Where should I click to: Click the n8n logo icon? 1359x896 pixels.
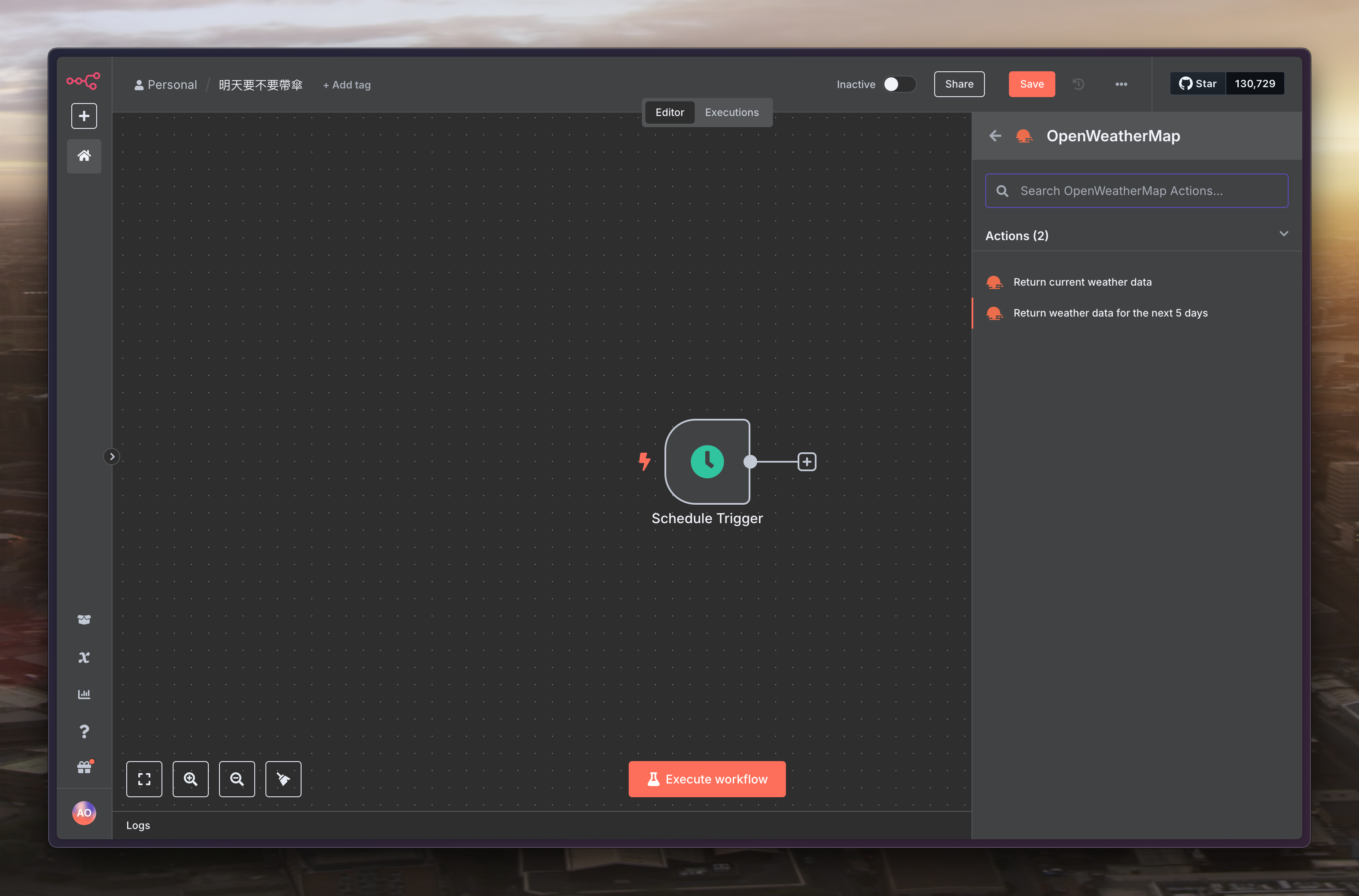[x=83, y=81]
